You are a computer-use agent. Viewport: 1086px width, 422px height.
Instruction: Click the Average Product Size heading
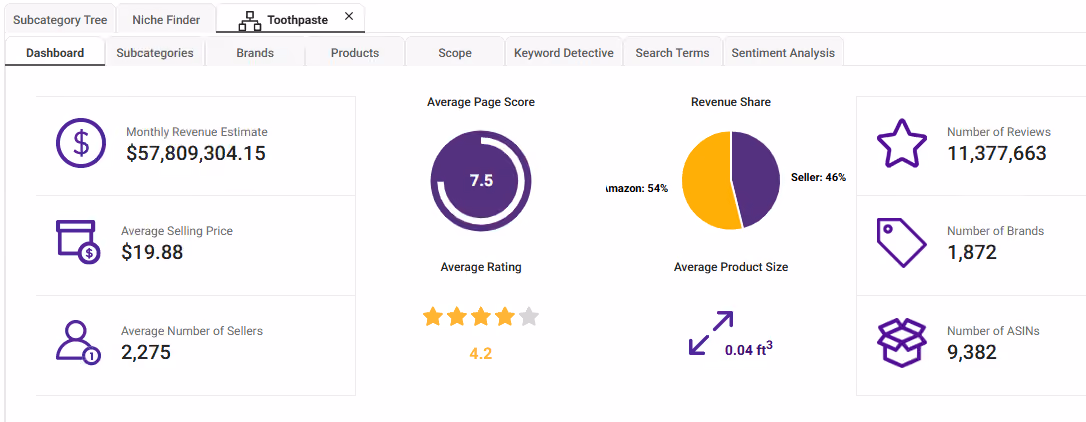click(x=731, y=267)
